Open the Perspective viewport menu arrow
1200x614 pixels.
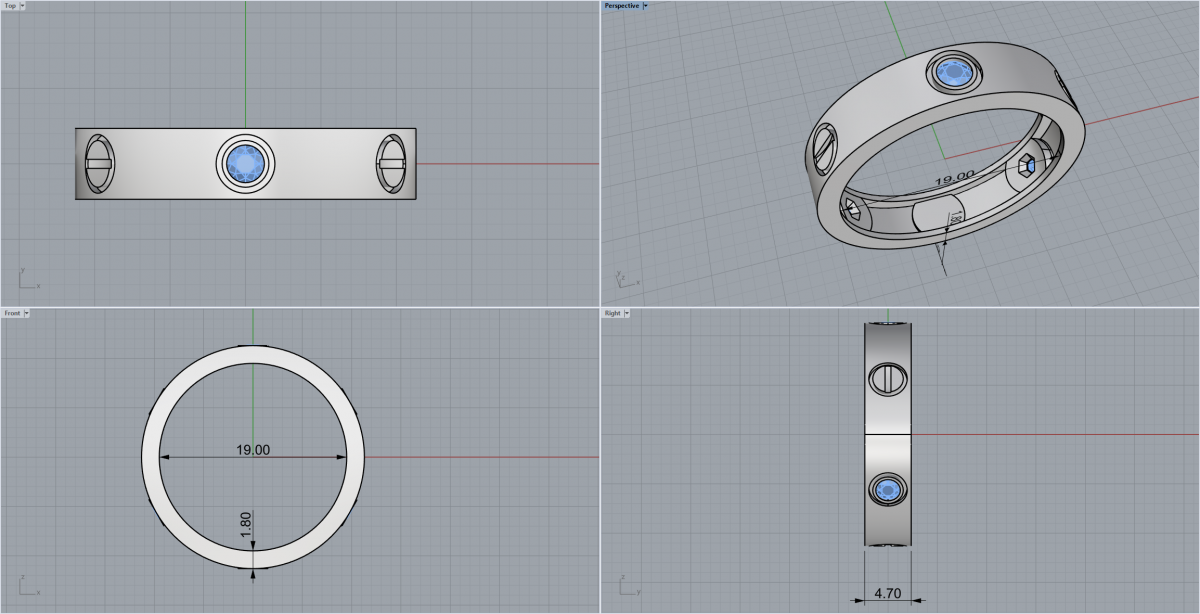click(646, 6)
